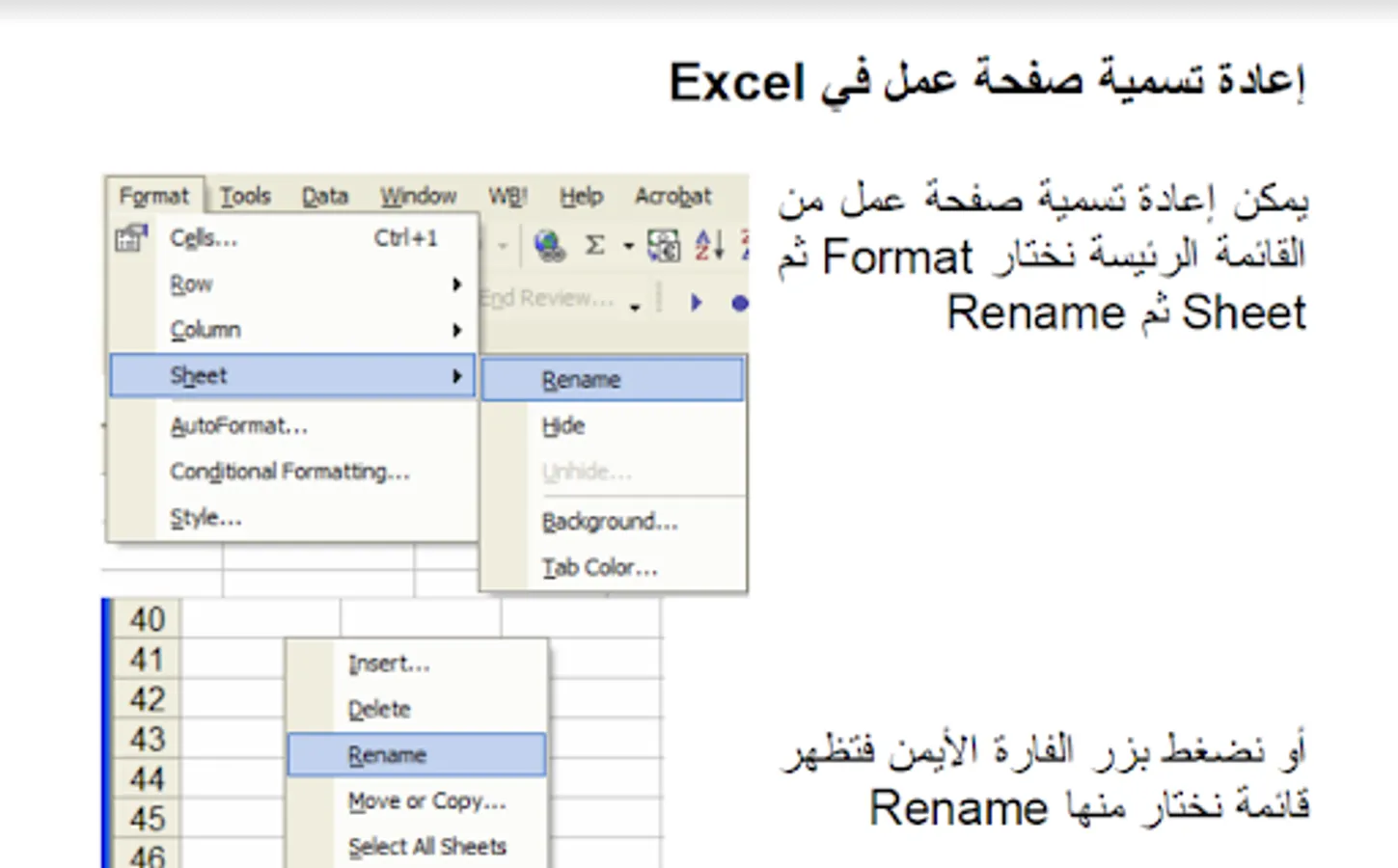The image size is (1398, 868).
Task: Open the Format menu
Action: pos(154,196)
